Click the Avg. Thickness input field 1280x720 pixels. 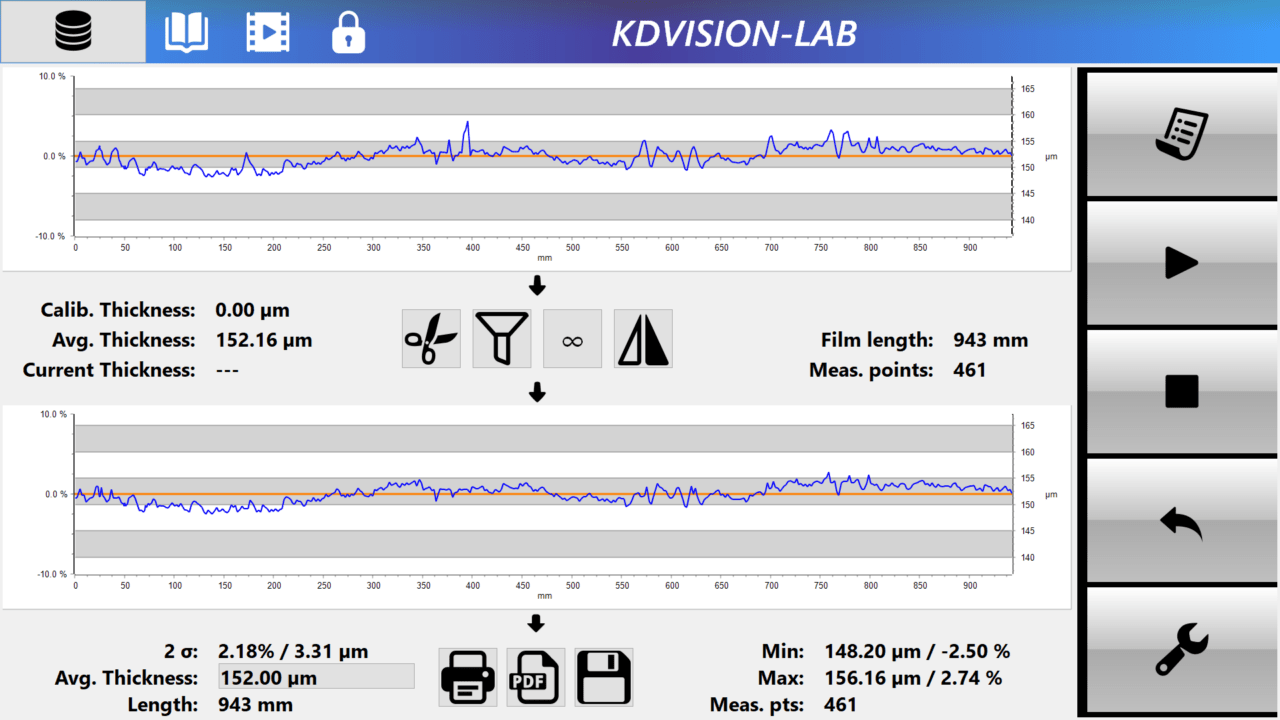point(315,676)
